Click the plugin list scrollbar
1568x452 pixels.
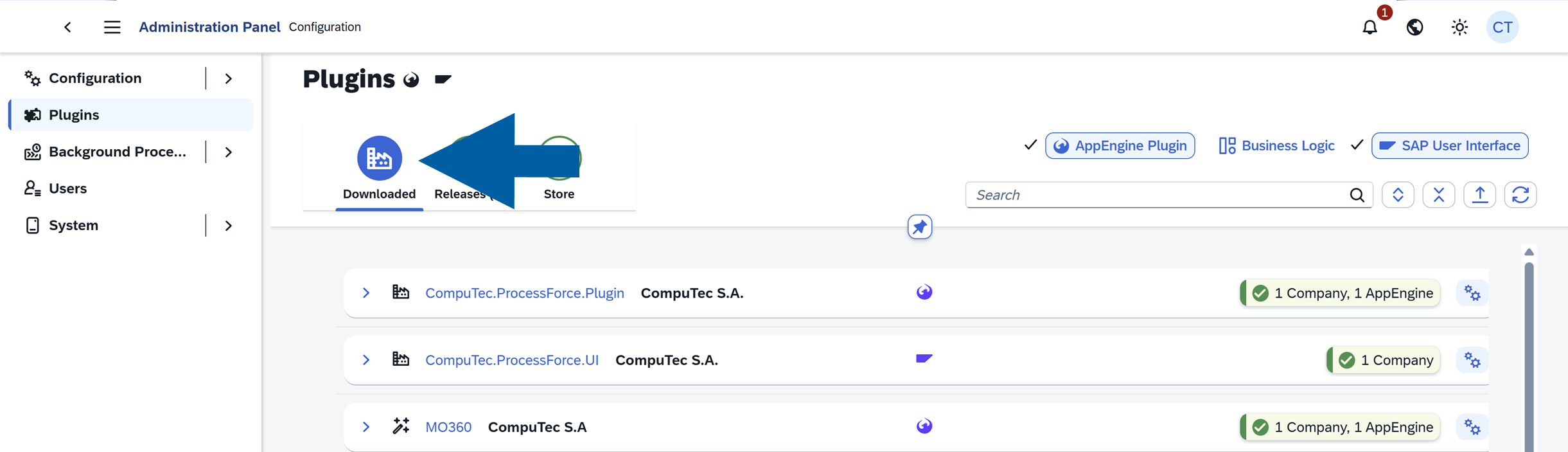pyautogui.click(x=1529, y=357)
